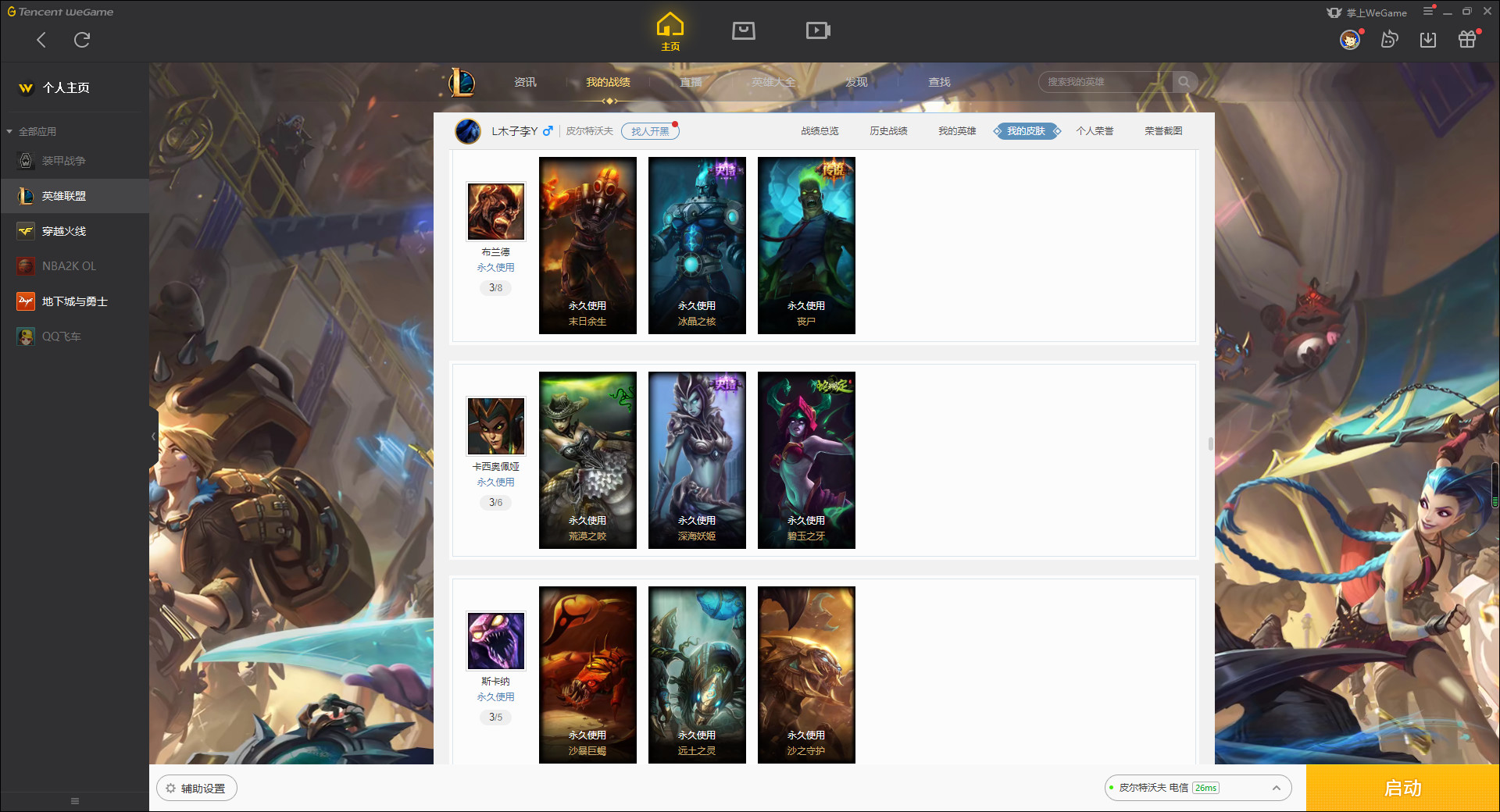Open 辅助设置 settings button
Image resolution: width=1500 pixels, height=812 pixels.
pos(197,789)
